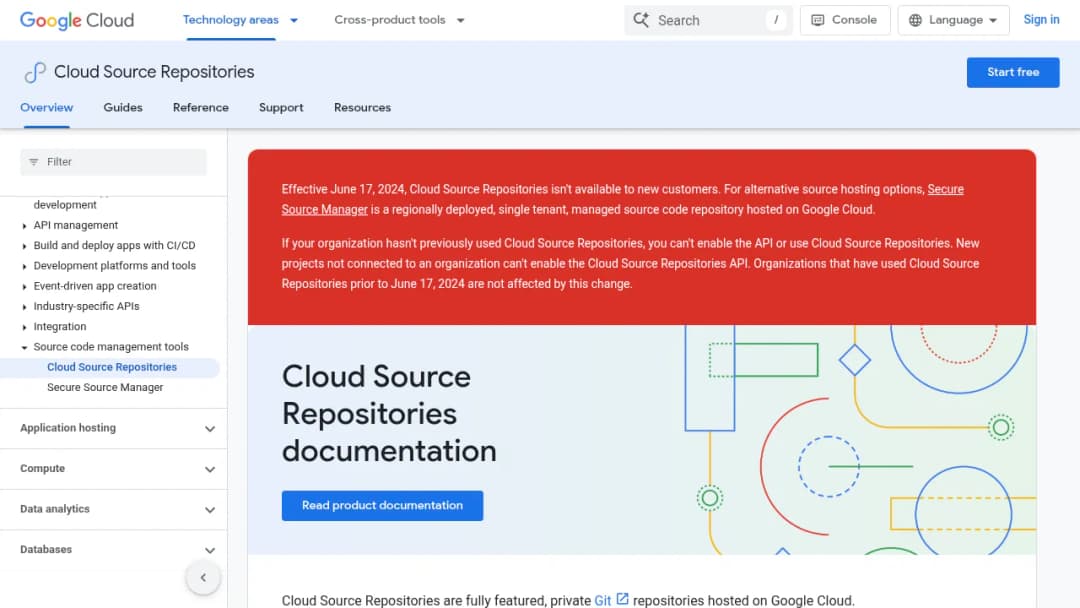This screenshot has width=1080, height=608.
Task: Click the filter icon in sidebar
Action: (34, 162)
